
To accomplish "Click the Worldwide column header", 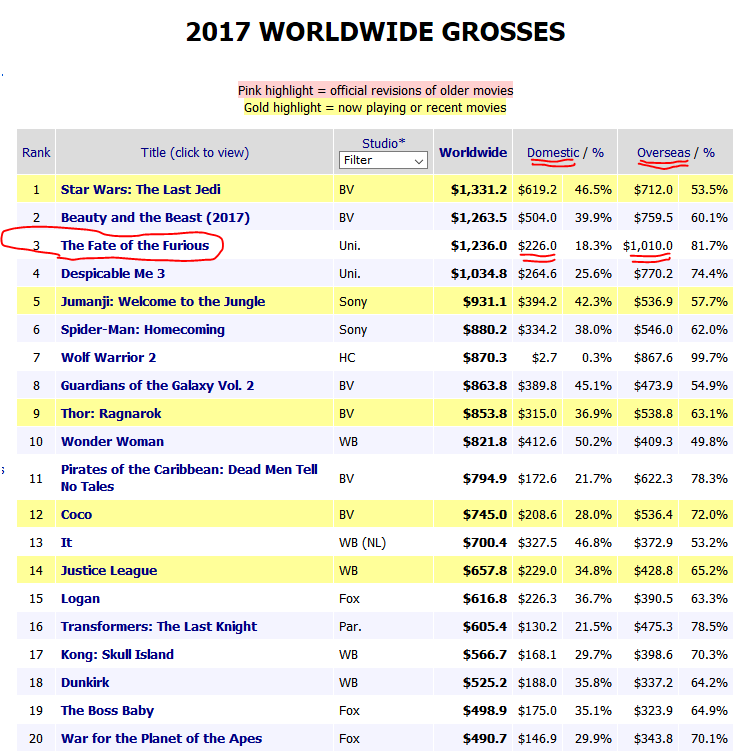I will point(473,153).
